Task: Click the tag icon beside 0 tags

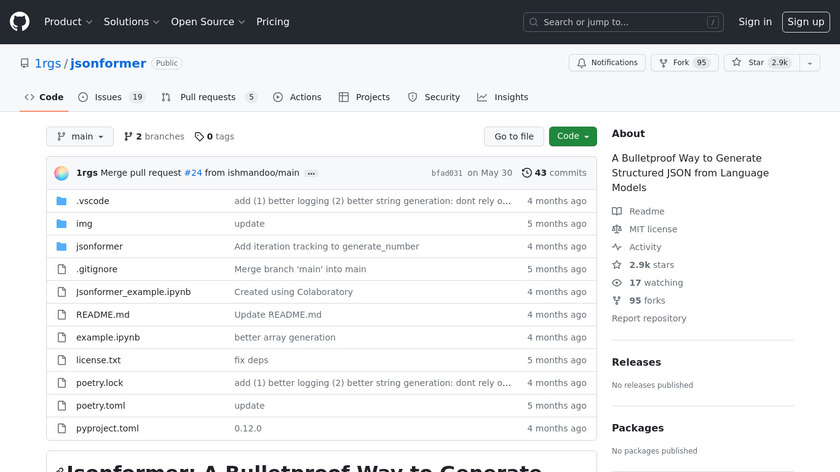Action: click(x=199, y=137)
